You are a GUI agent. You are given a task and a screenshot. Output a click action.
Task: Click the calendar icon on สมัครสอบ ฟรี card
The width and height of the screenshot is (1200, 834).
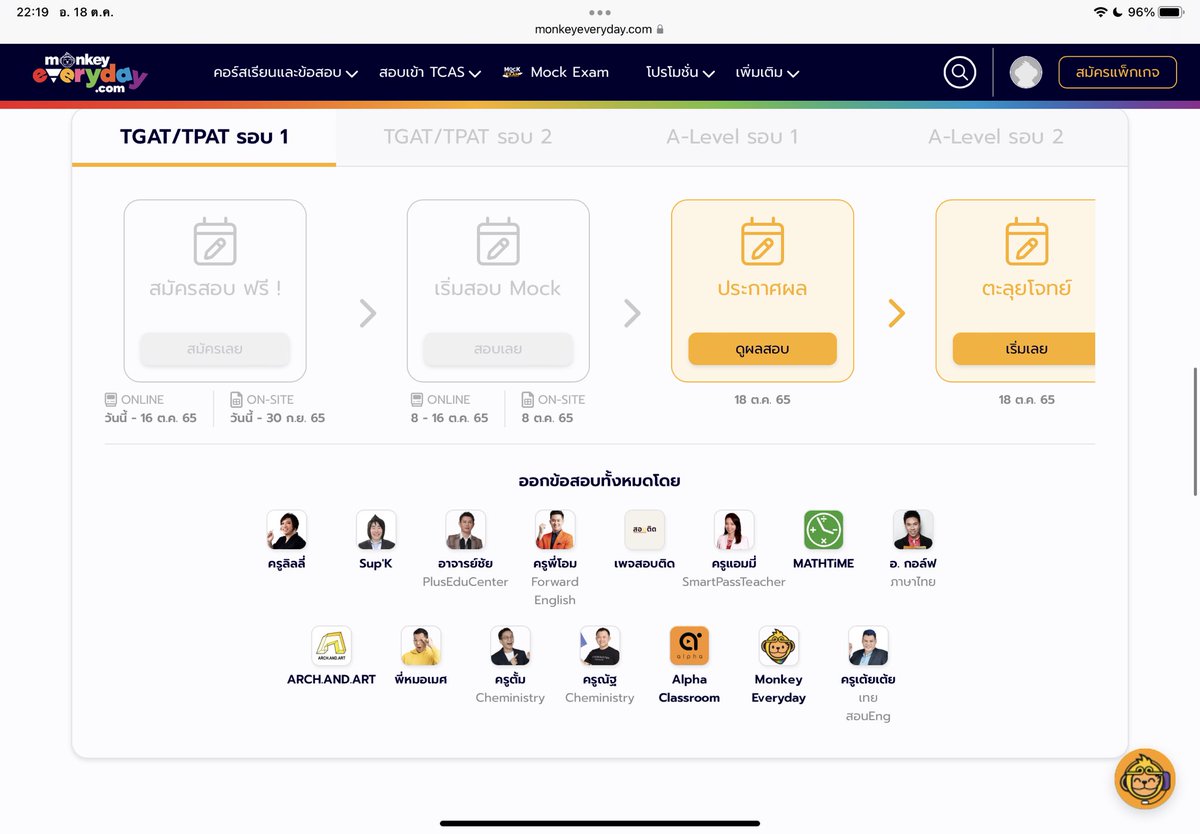pos(215,241)
